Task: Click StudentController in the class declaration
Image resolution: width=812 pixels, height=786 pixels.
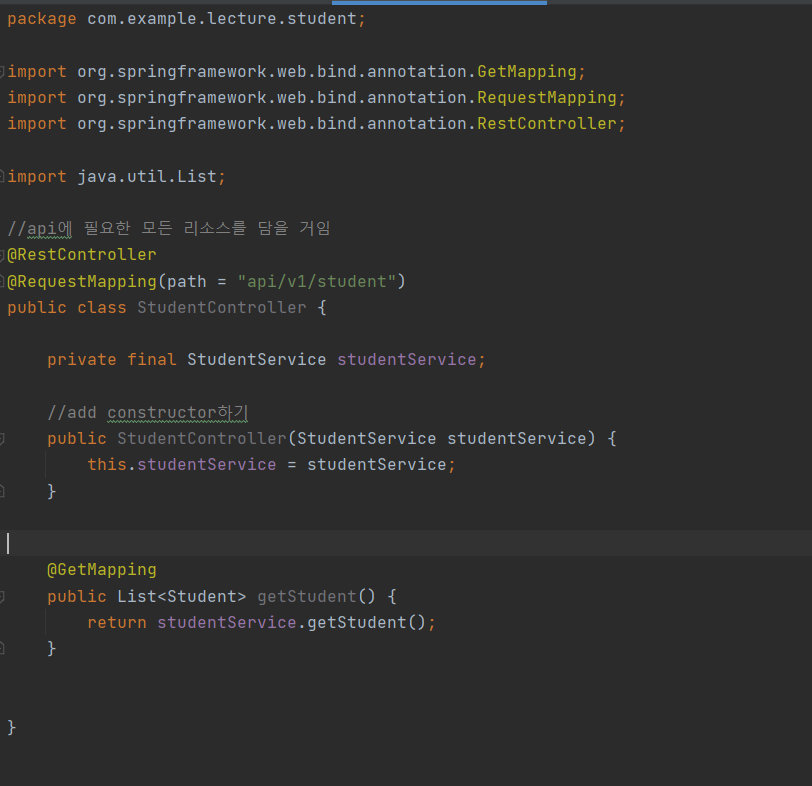Action: coord(222,308)
